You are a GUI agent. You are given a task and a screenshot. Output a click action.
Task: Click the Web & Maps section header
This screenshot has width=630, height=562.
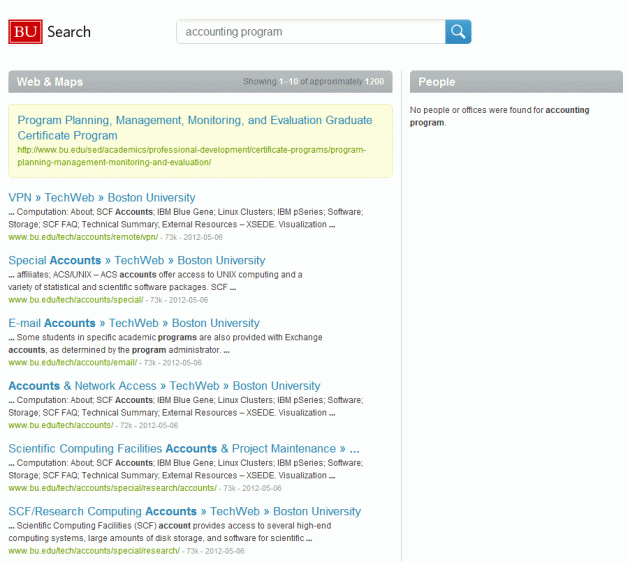(x=200, y=82)
